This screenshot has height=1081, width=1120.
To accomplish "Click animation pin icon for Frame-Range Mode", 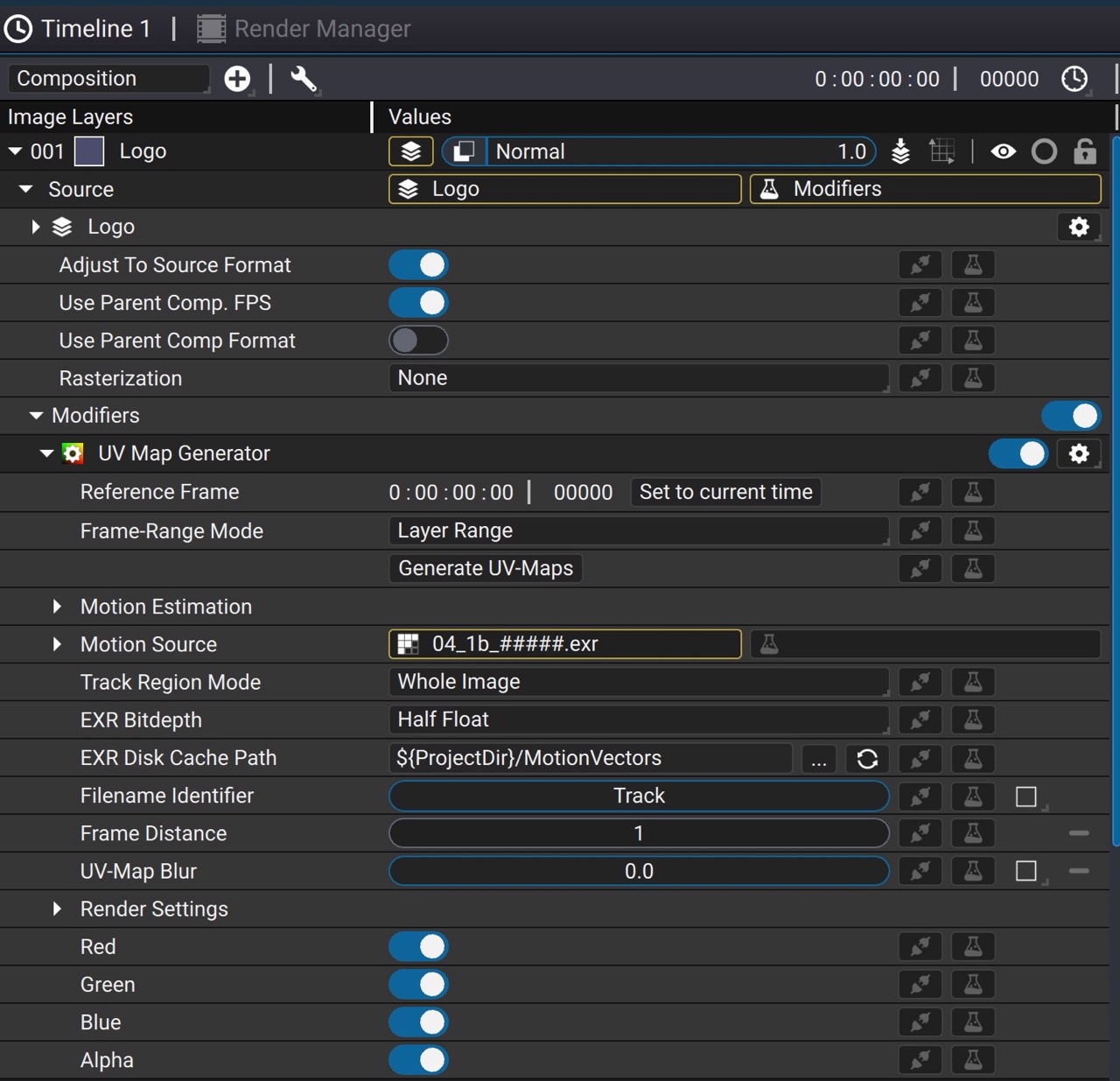I will 920,530.
